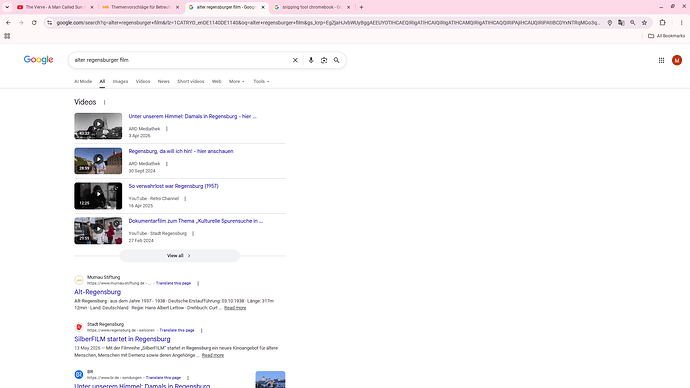
Task: Open more options for Regensburg, da will ich hin video
Action: (166, 164)
